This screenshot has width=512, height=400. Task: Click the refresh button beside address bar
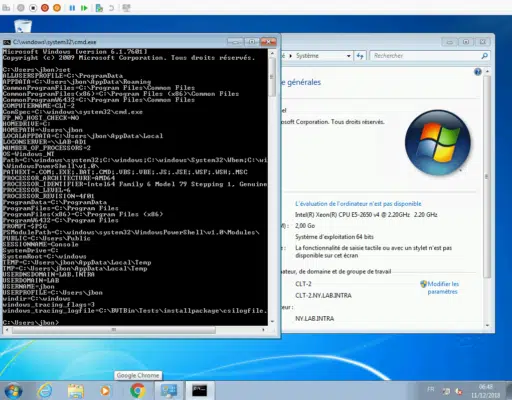tap(360, 56)
